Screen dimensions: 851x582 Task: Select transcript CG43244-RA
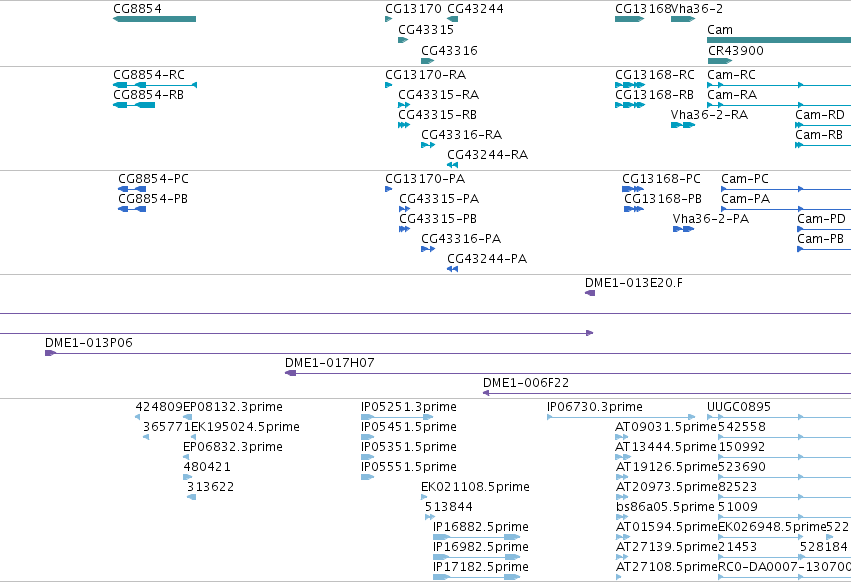(x=487, y=155)
